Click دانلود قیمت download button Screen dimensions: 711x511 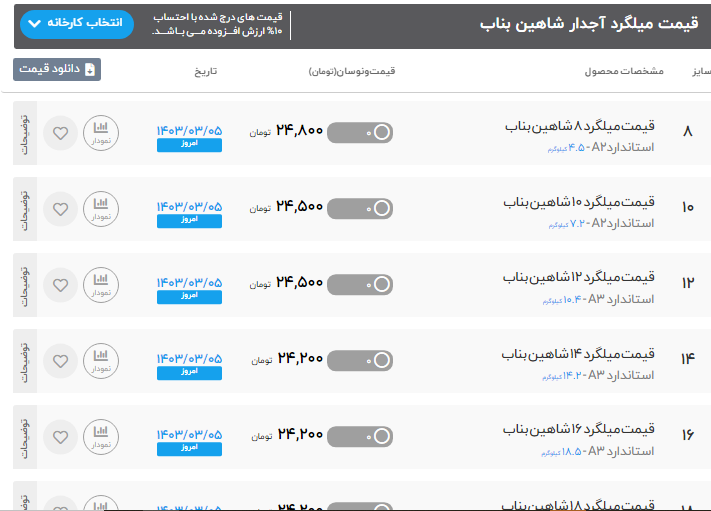pyautogui.click(x=57, y=70)
